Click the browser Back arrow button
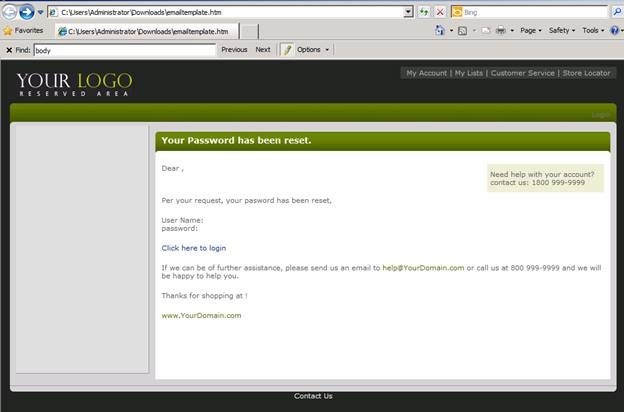The image size is (624, 412). 9,11
